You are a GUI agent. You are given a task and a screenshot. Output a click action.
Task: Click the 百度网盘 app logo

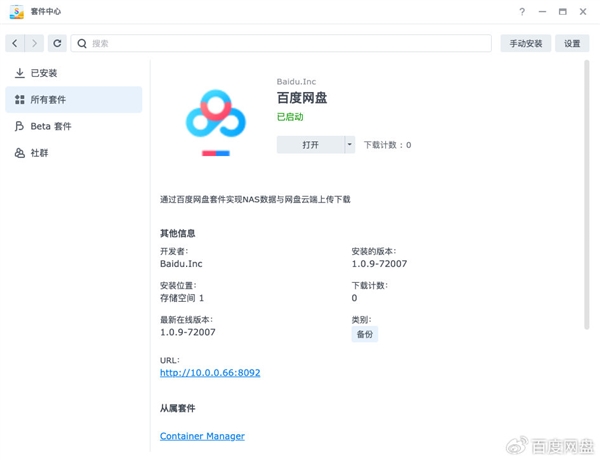point(216,119)
